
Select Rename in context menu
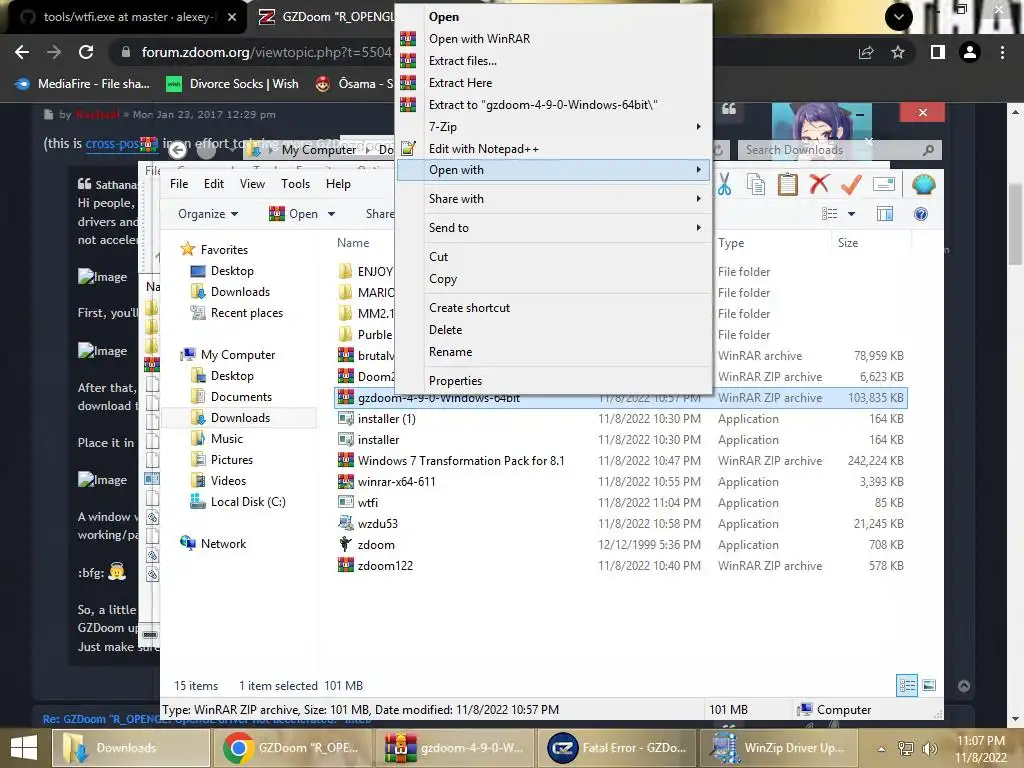click(x=552, y=351)
